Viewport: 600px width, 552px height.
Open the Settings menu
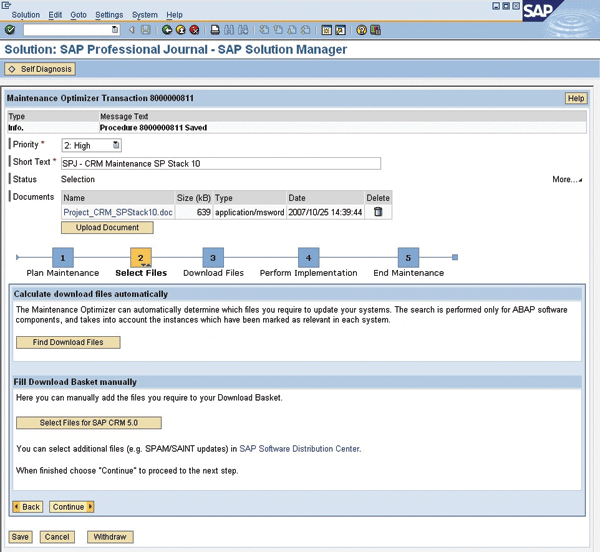pos(109,15)
